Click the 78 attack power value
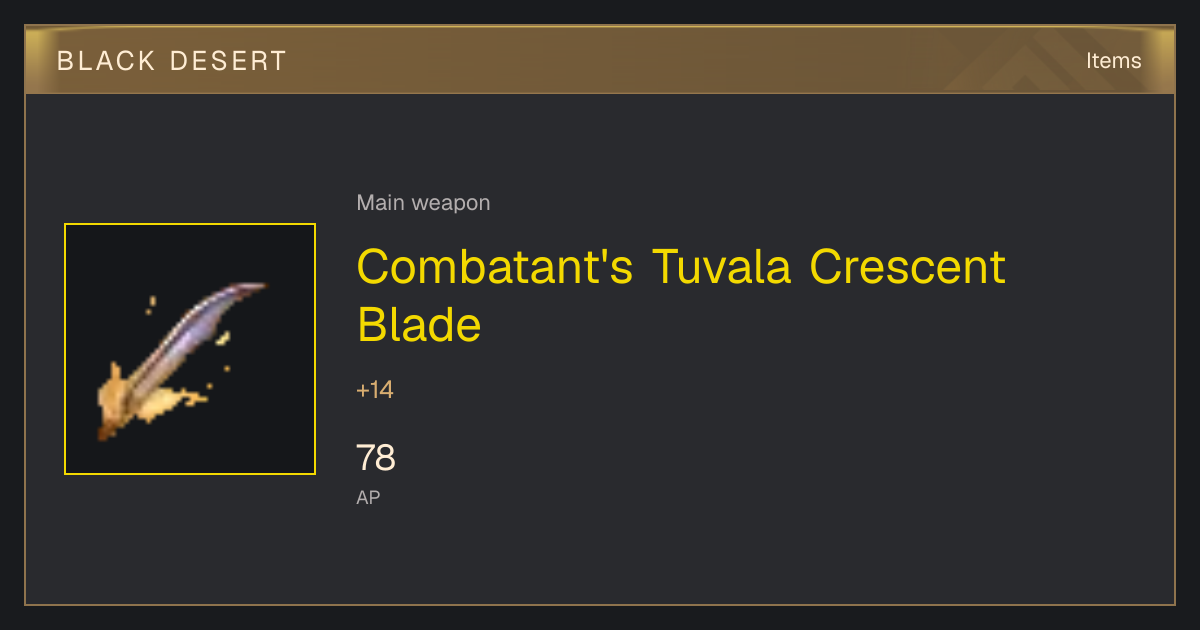1200x630 pixels. (376, 458)
